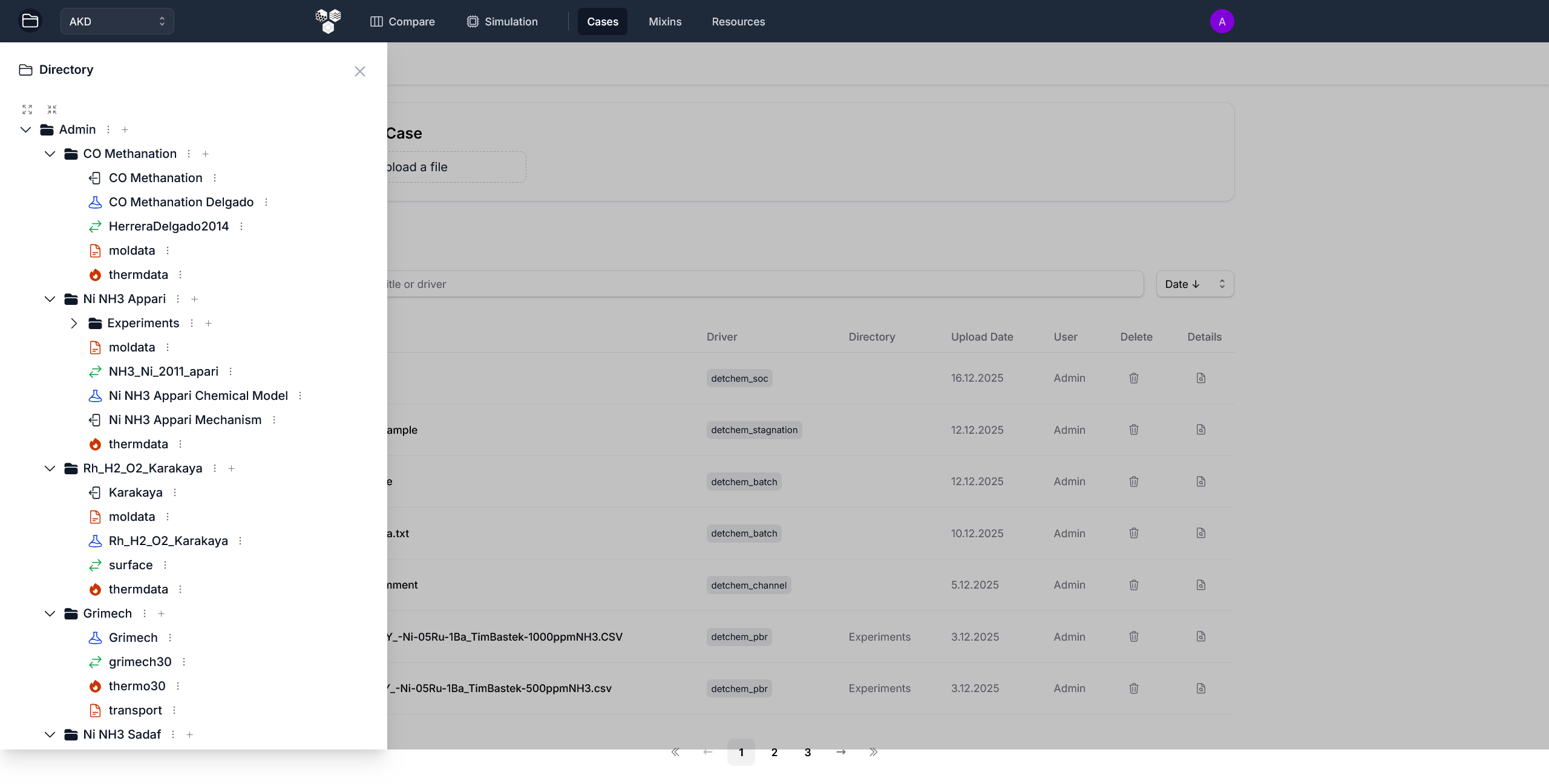Click the expand all tree icon

[x=27, y=109]
